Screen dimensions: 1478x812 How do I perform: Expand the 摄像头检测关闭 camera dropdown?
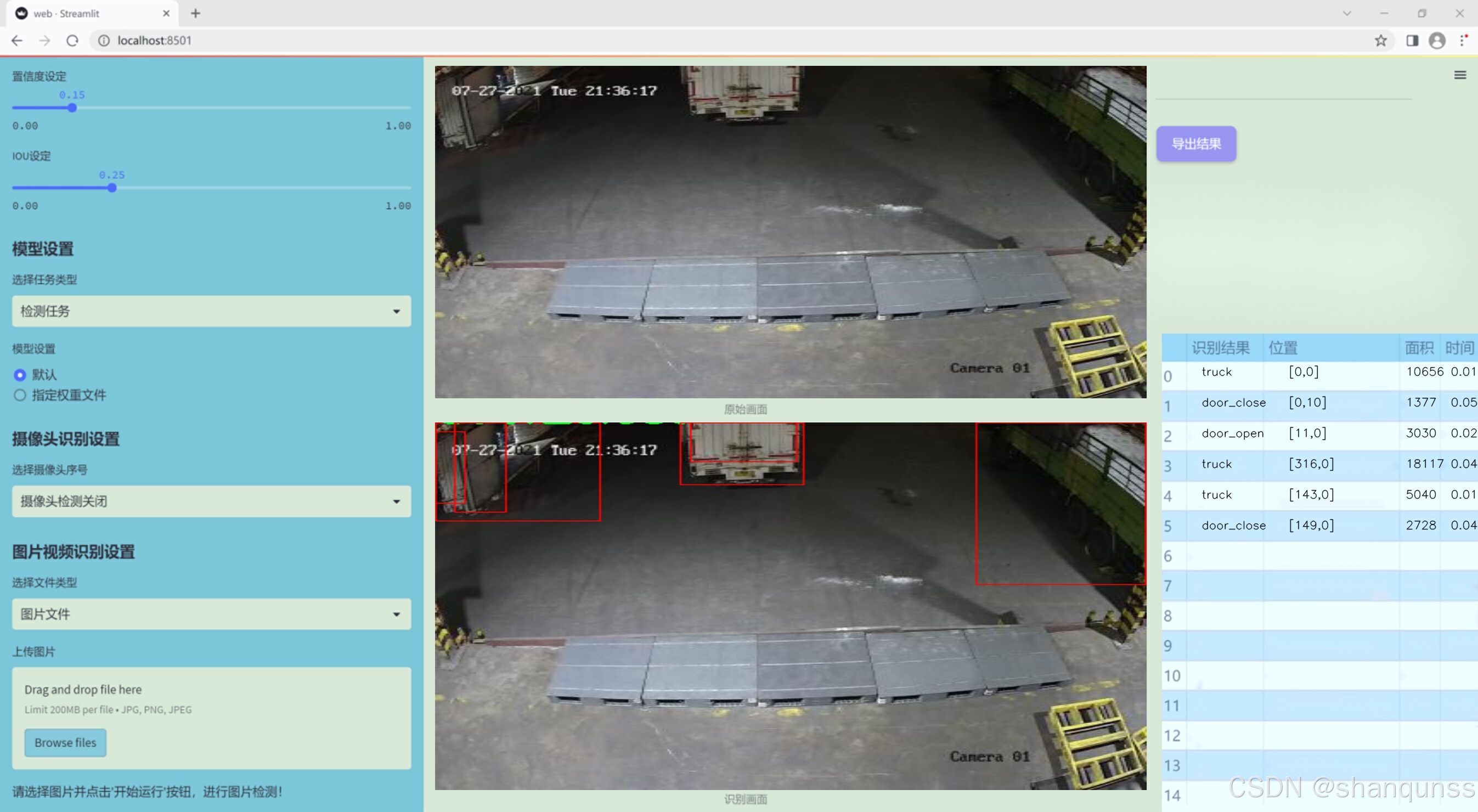(x=211, y=501)
